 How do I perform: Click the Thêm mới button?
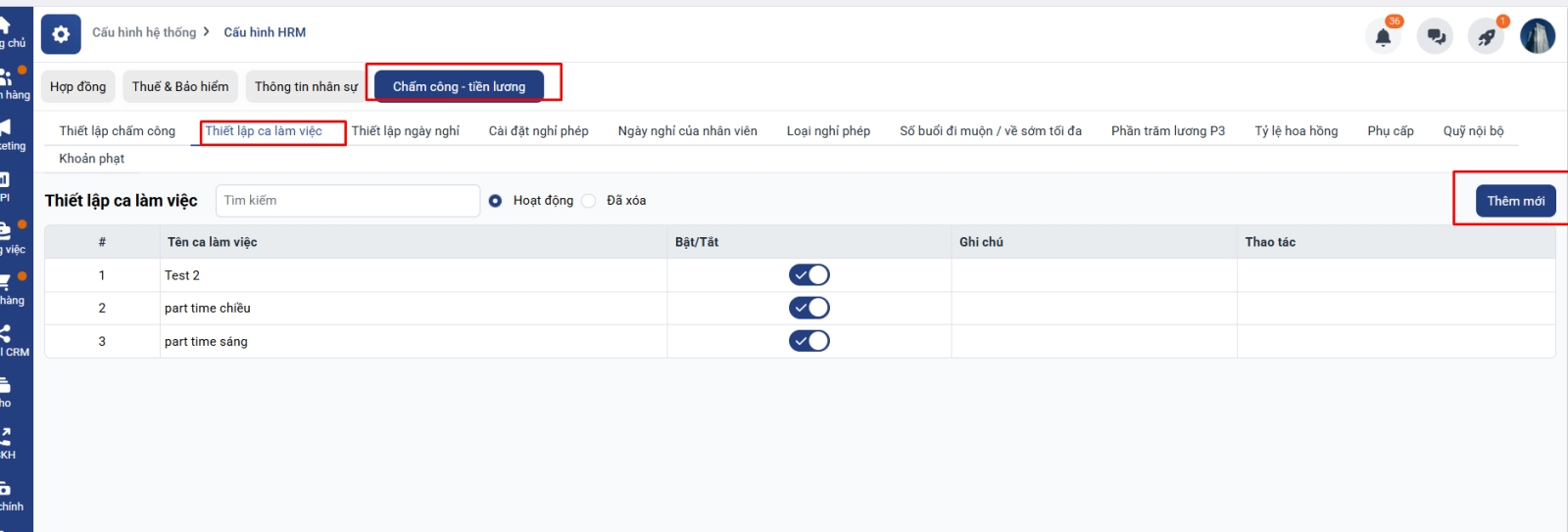tap(1515, 201)
